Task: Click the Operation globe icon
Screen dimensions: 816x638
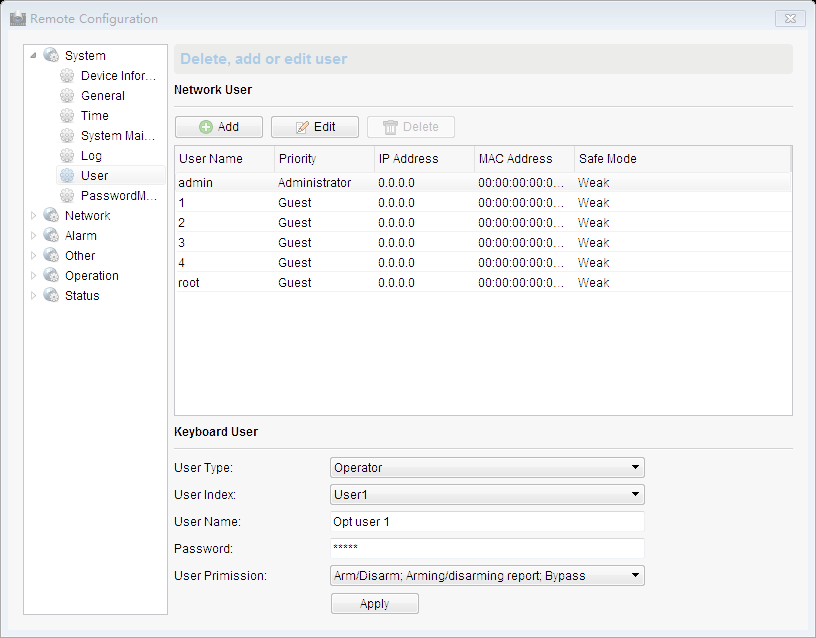Action: (51, 275)
